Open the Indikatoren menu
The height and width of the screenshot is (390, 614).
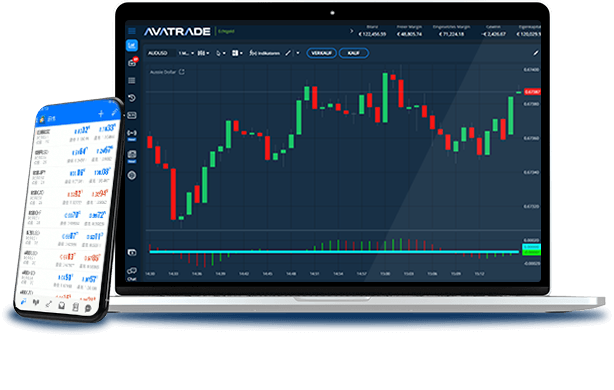[264, 53]
